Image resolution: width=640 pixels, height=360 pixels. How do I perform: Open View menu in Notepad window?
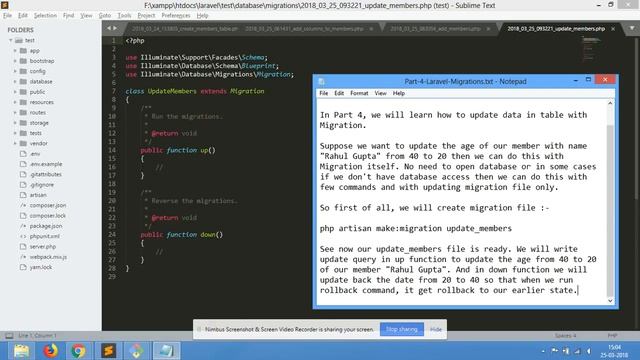pyautogui.click(x=380, y=93)
